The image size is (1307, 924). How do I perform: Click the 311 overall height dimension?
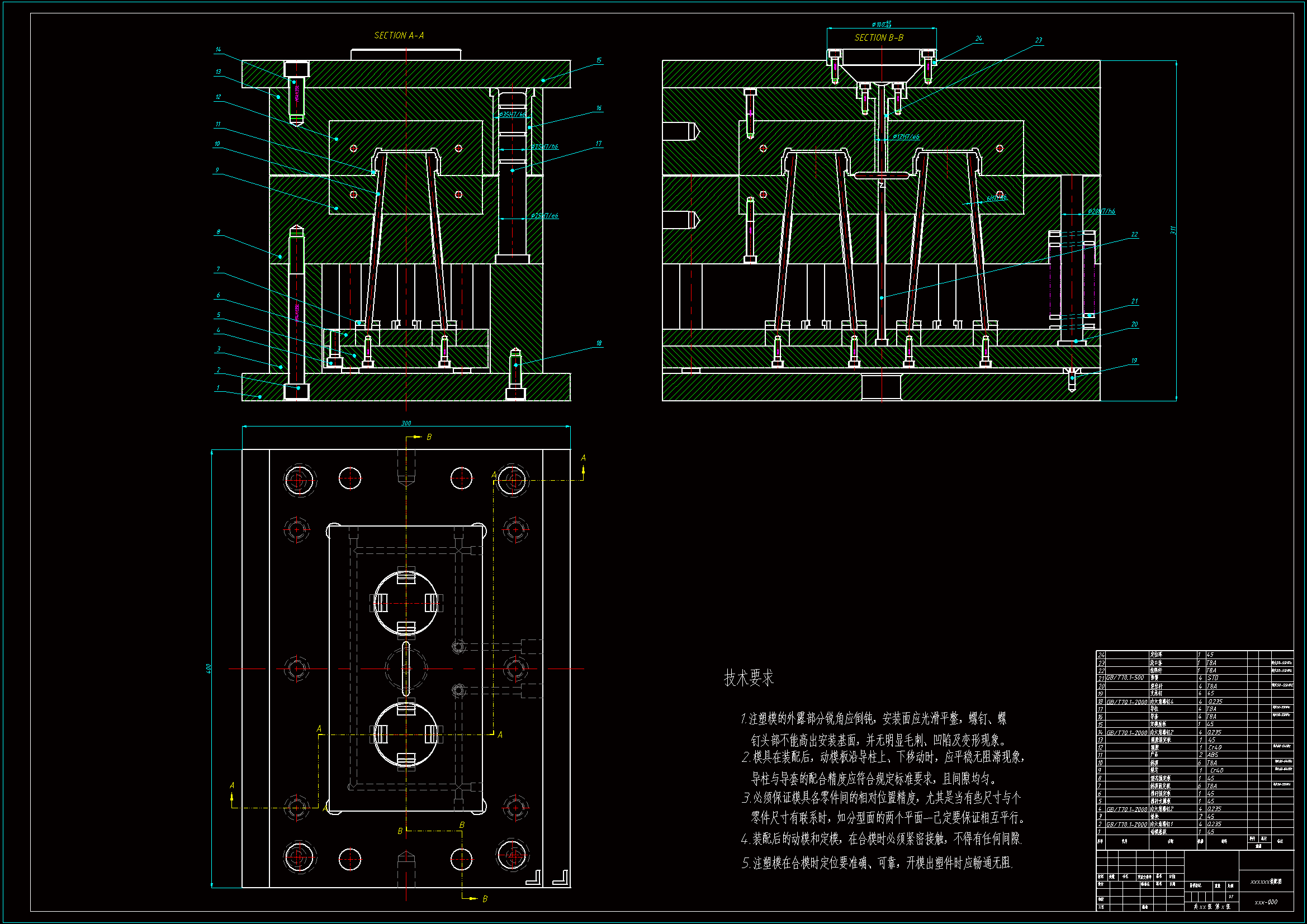tap(1173, 230)
